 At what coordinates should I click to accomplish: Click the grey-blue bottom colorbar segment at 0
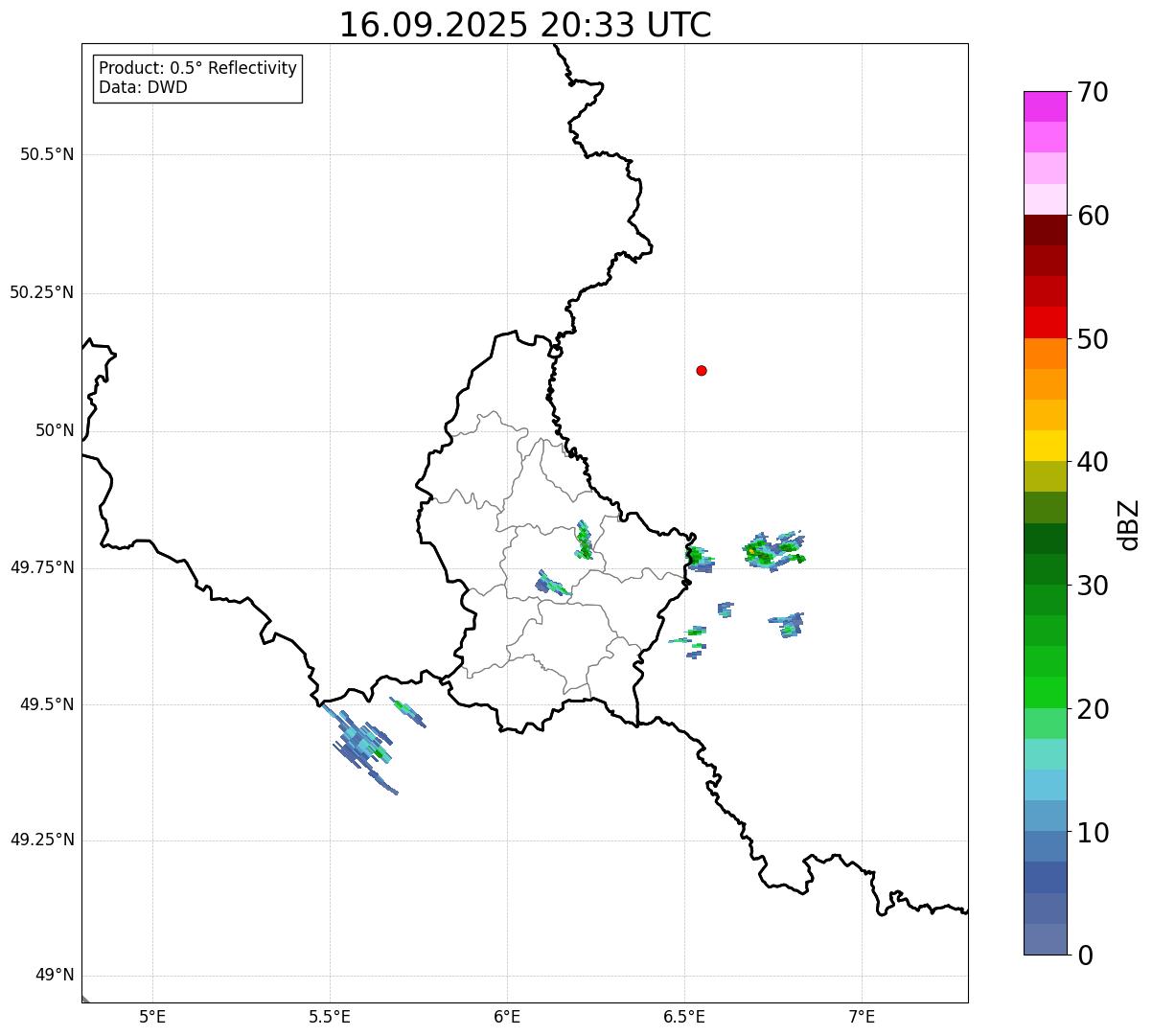[1046, 939]
